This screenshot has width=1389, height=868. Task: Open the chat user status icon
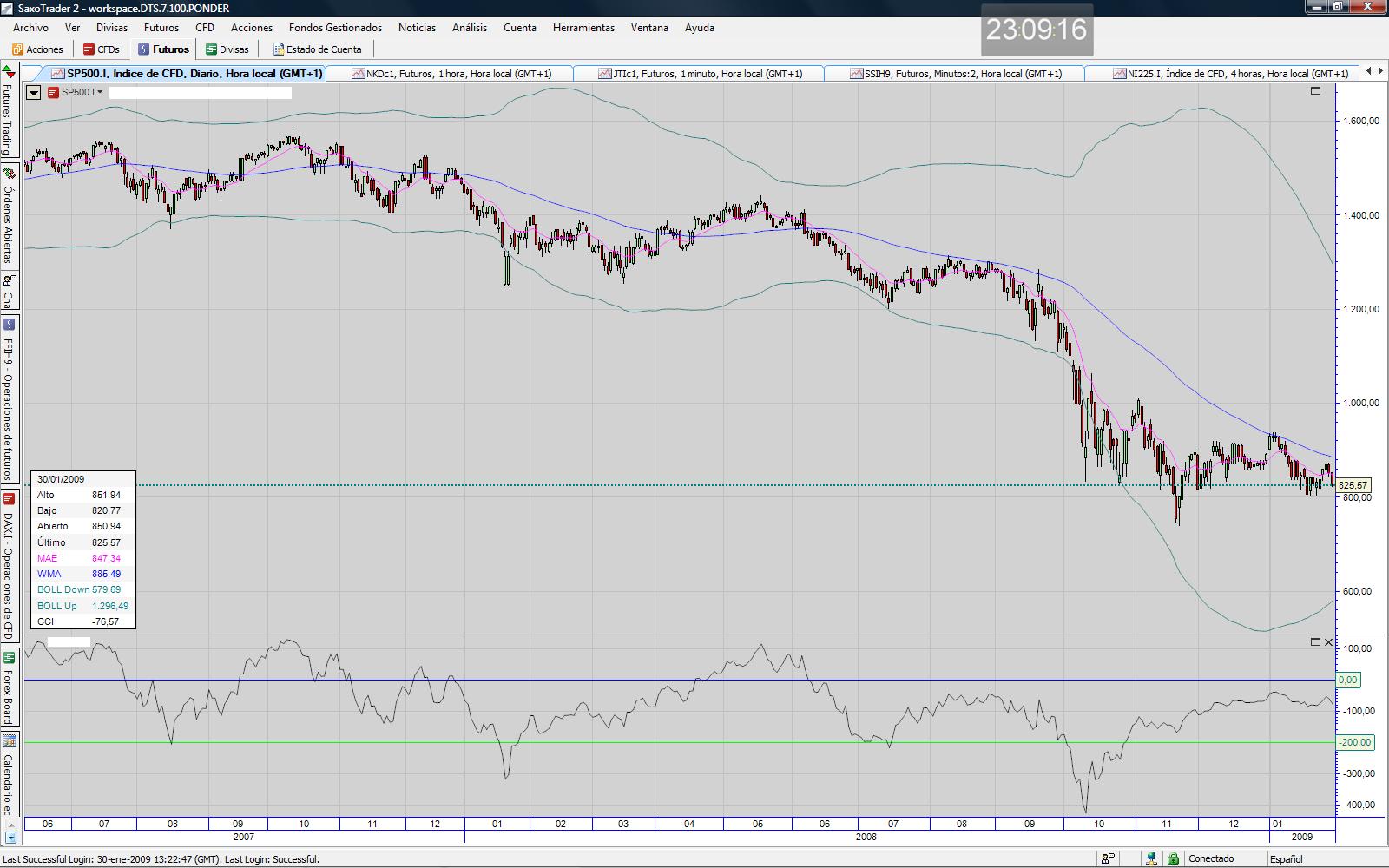pos(1108,858)
